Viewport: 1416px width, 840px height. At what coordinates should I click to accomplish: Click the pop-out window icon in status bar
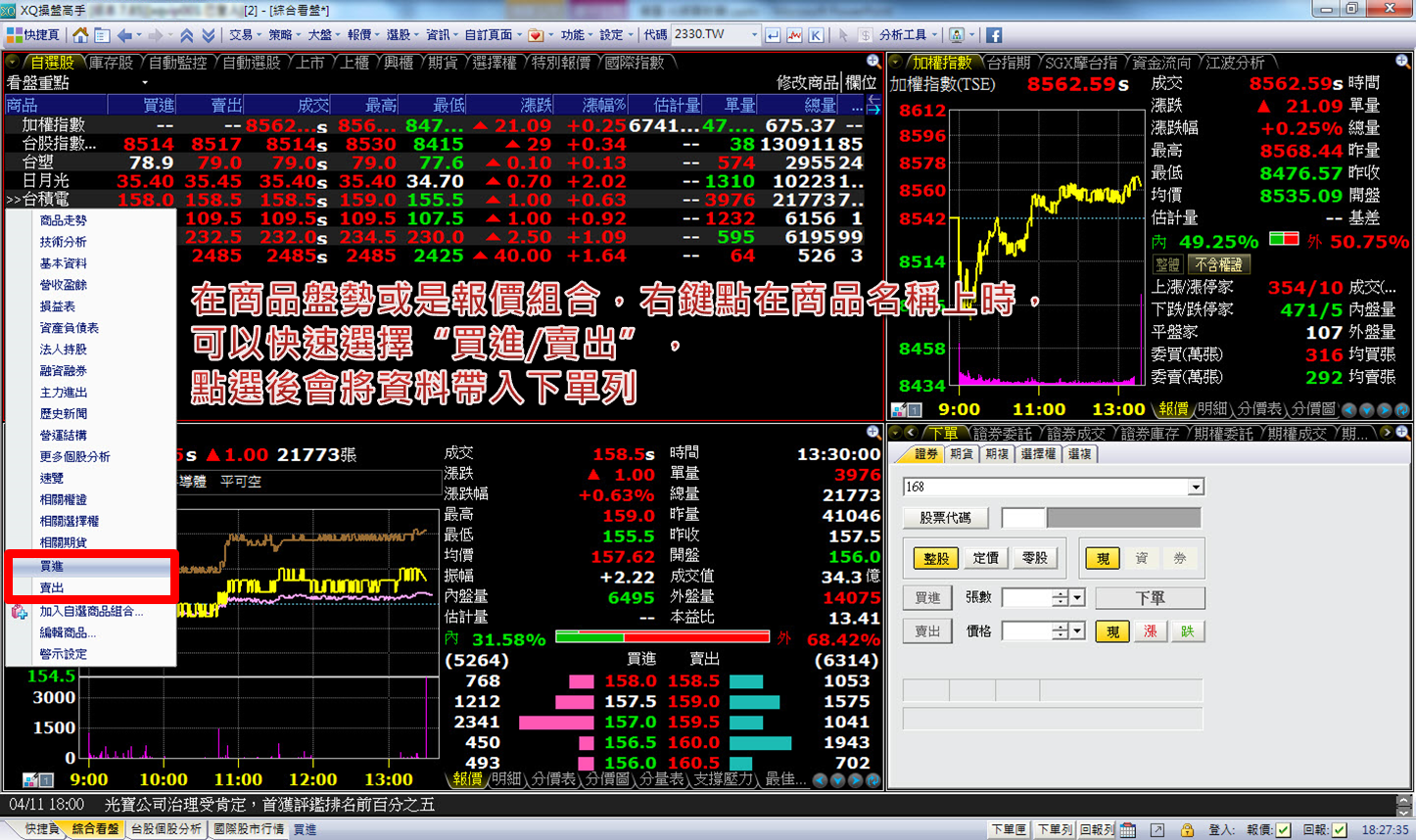point(1157,830)
